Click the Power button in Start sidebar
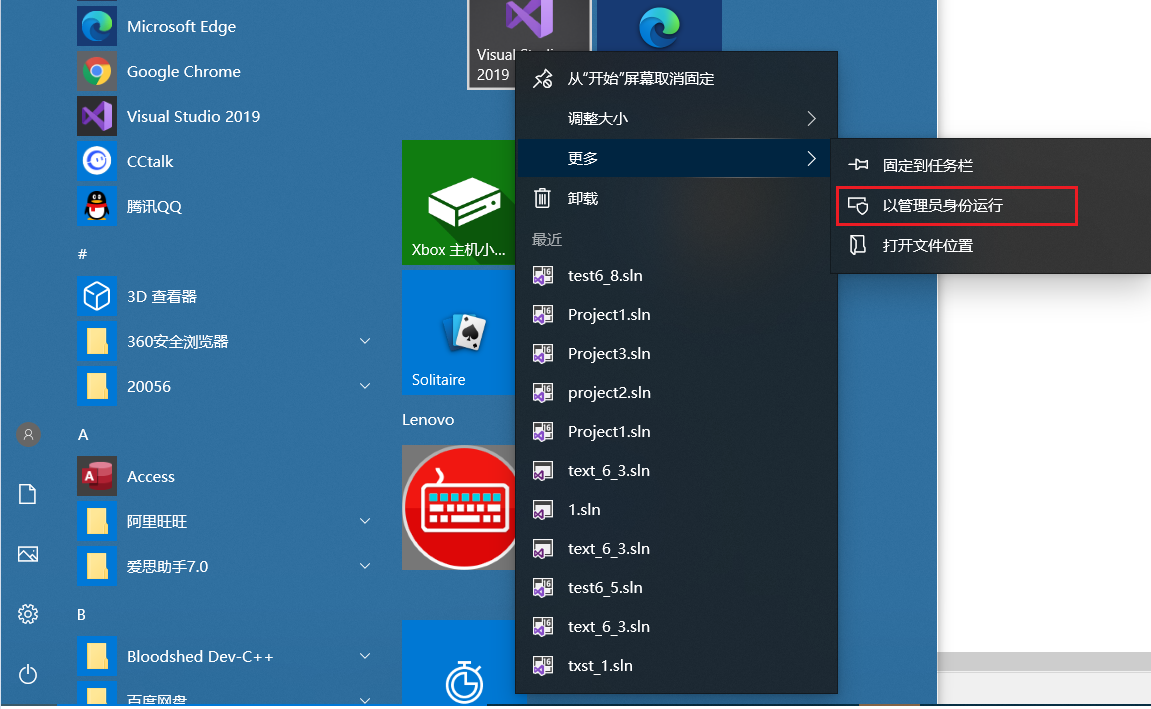The image size is (1151, 709). tap(28, 674)
